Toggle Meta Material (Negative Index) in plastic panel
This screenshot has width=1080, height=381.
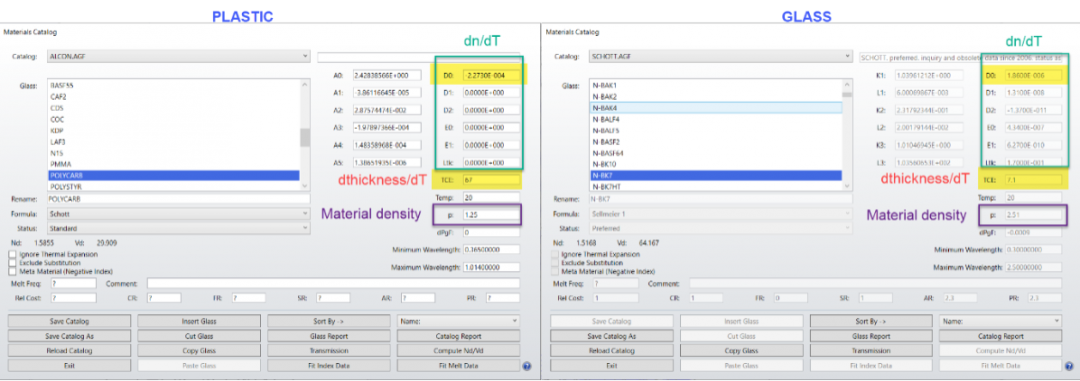(12, 271)
